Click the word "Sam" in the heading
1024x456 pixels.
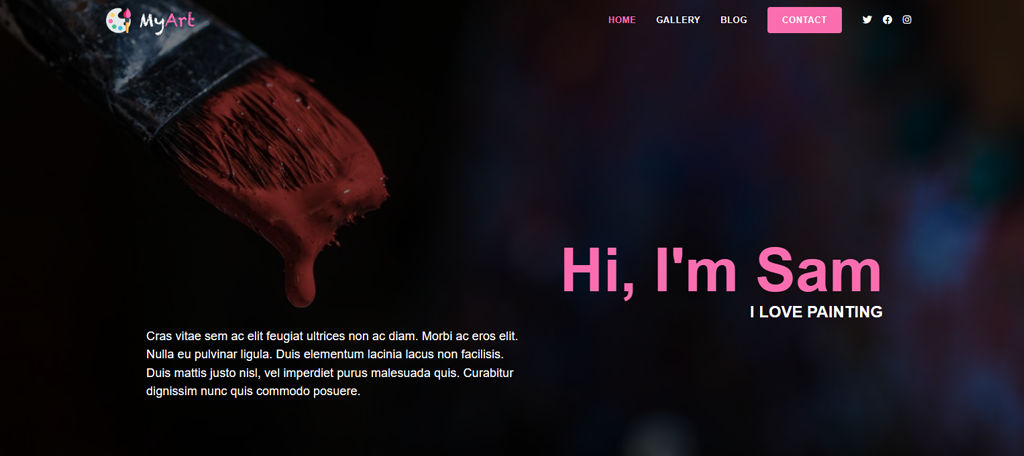pos(819,270)
